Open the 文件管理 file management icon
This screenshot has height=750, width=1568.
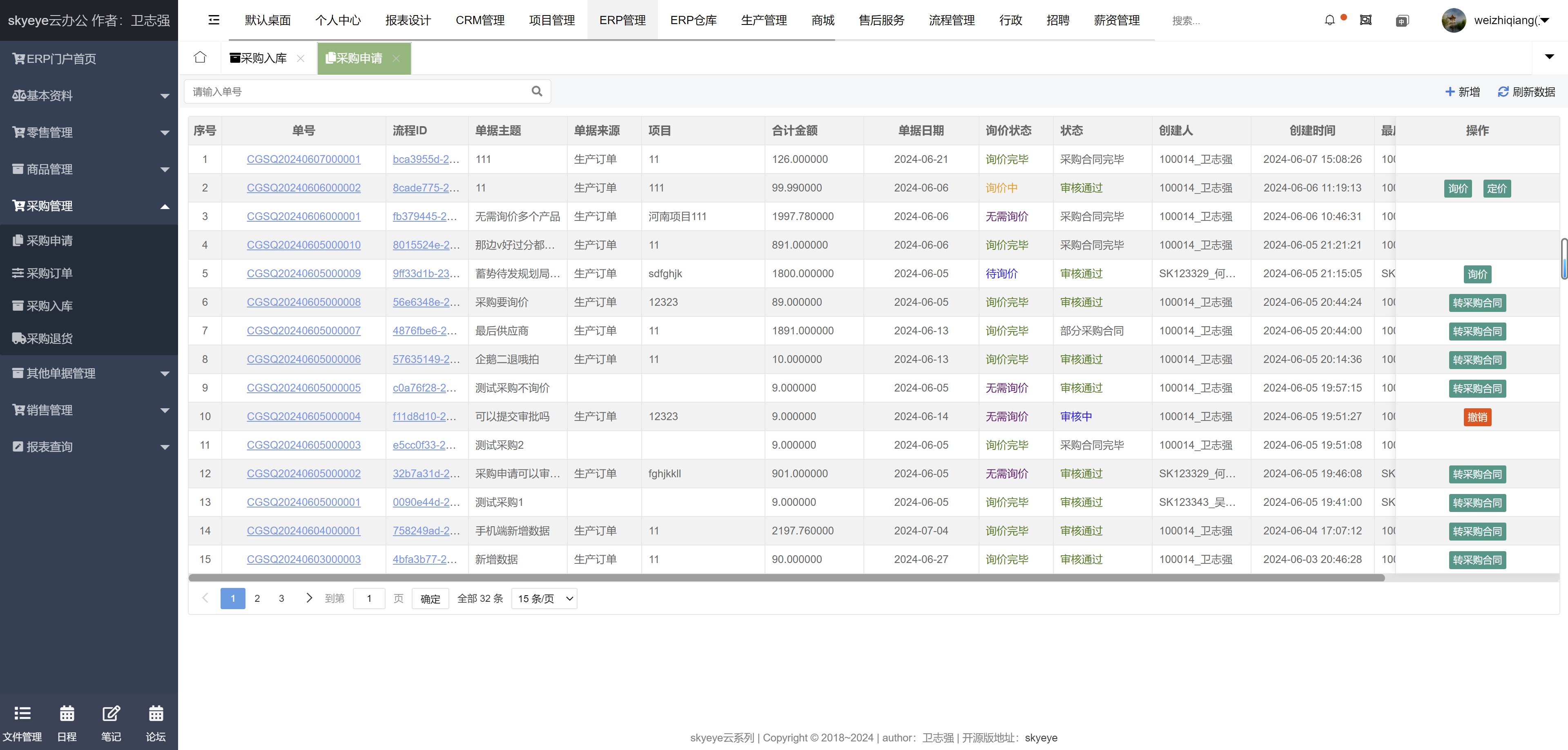coord(22,713)
